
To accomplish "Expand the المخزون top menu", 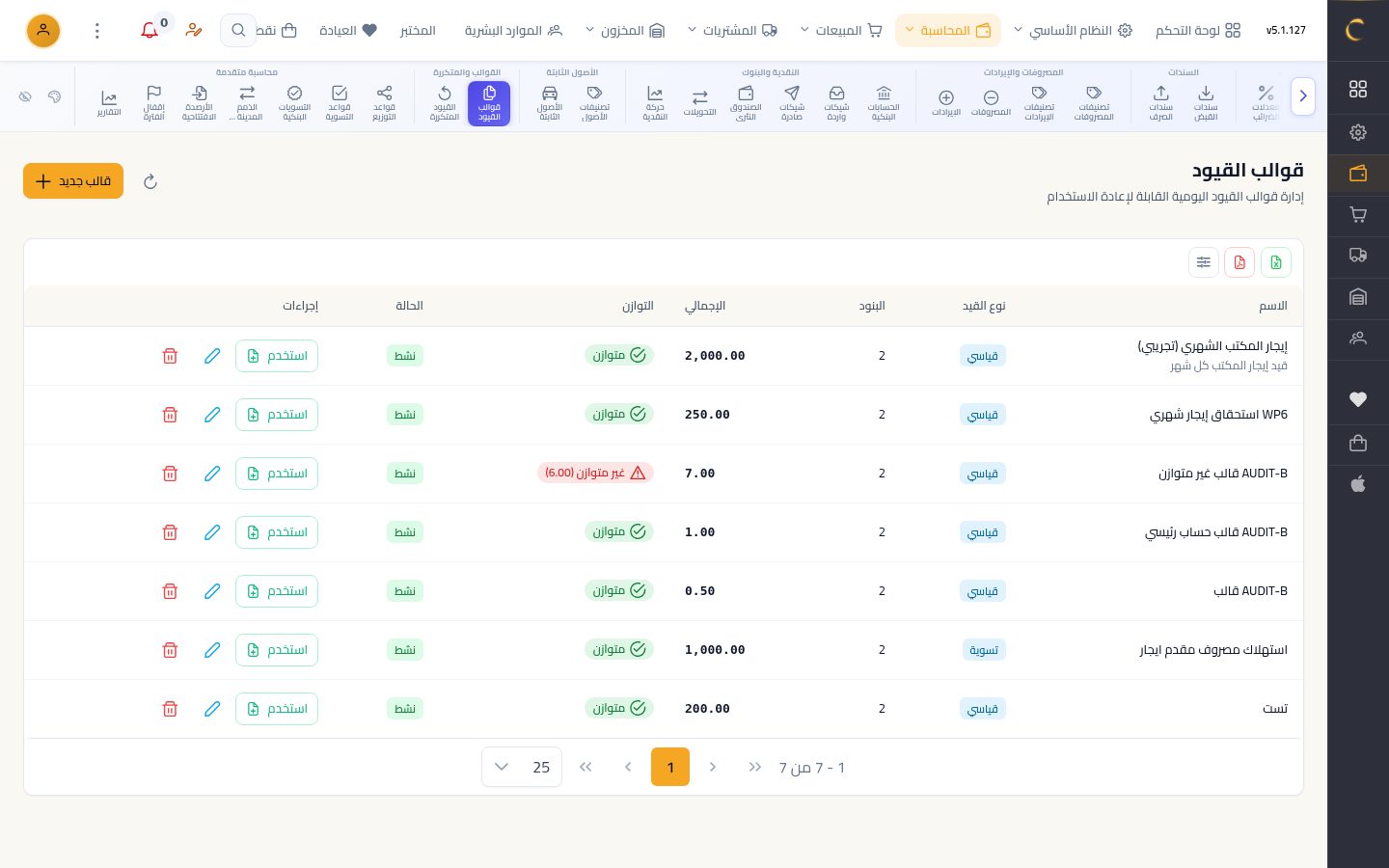I will [625, 31].
